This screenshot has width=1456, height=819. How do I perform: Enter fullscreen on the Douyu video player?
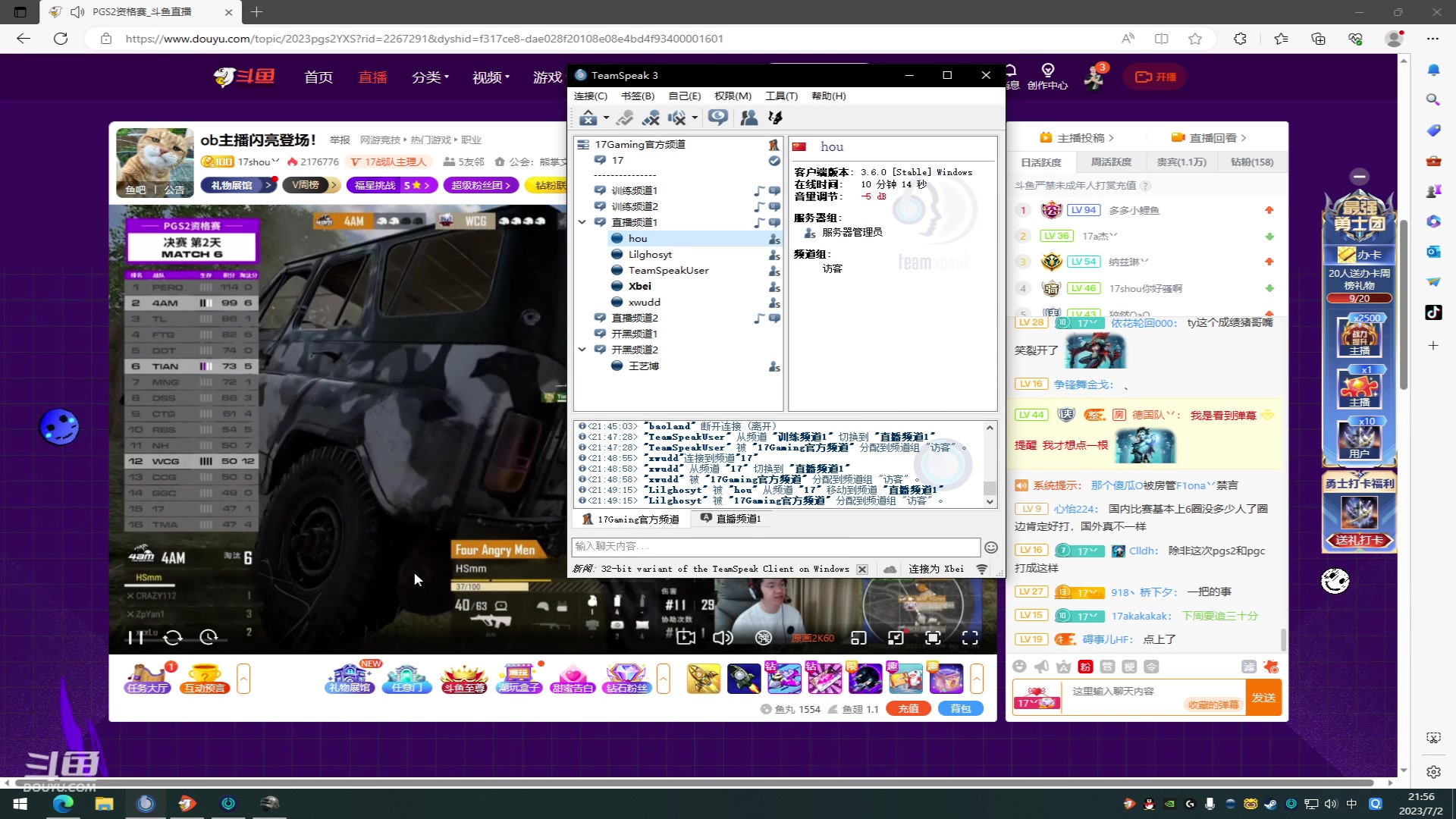(969, 639)
